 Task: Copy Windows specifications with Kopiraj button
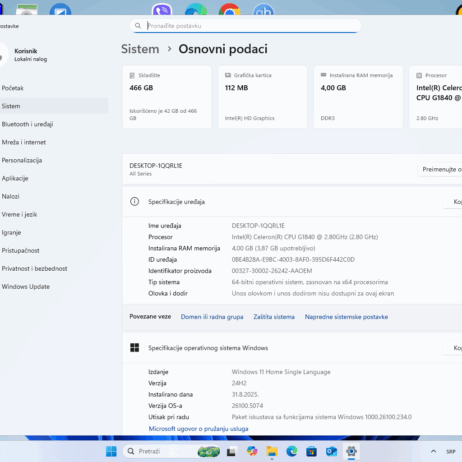[453, 348]
